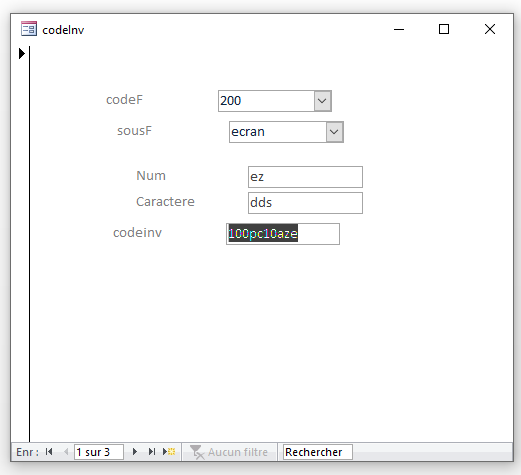Maximize the codeInv window
The width and height of the screenshot is (521, 475).
pyautogui.click(x=444, y=29)
